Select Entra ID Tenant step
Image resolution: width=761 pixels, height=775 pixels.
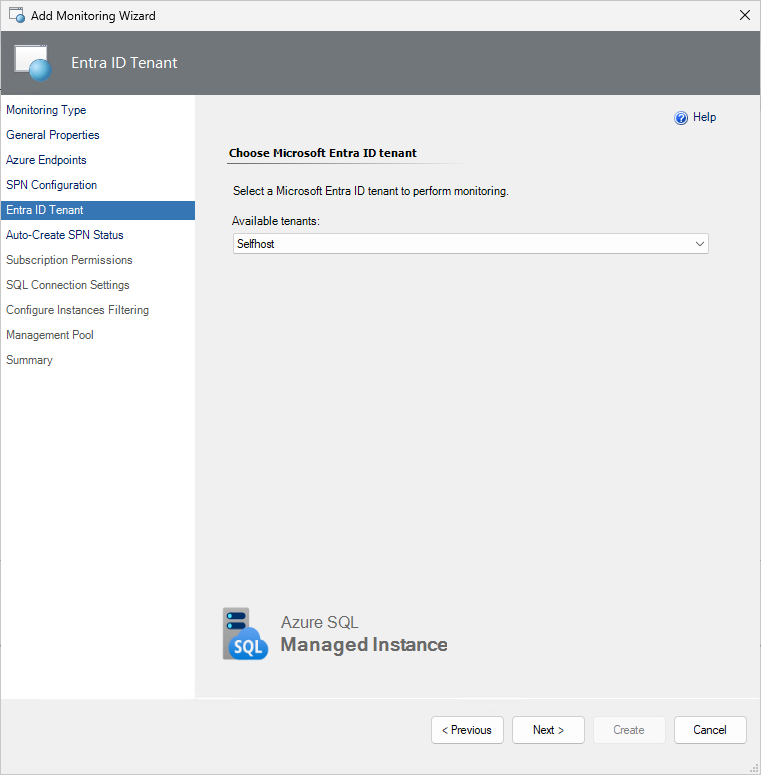coord(98,210)
